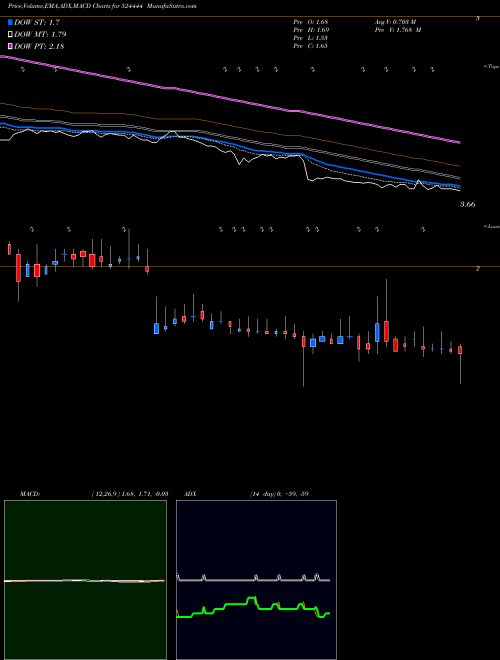This screenshot has height=660, width=500.
Task: Select the 'DOW MT: 1.79' legend text
Action: click(x=40, y=35)
